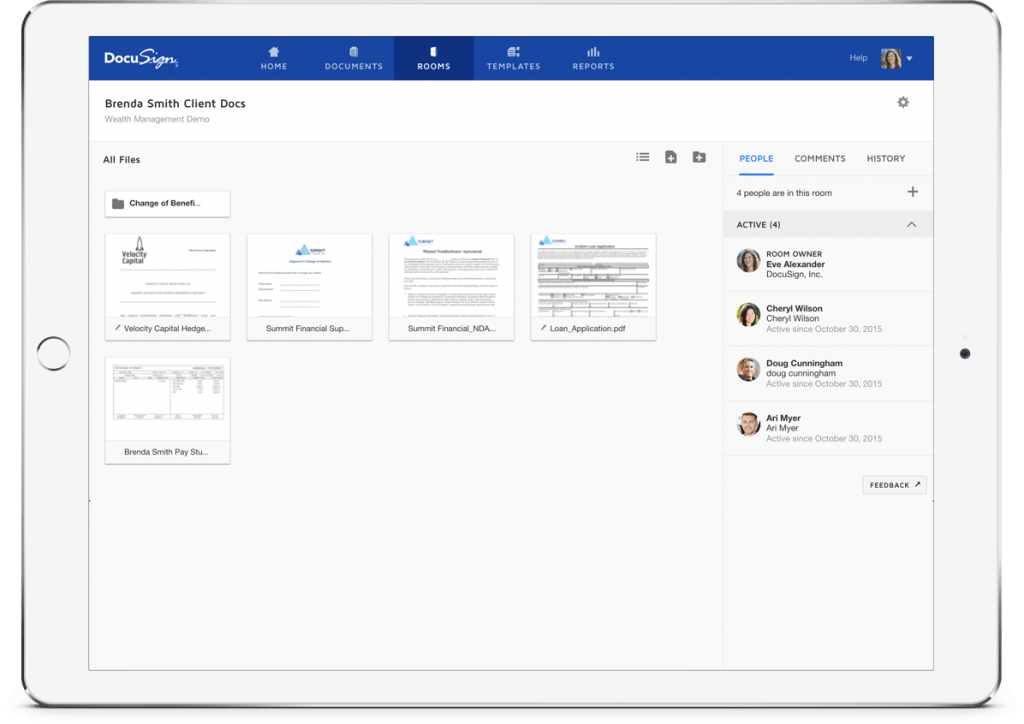Image resolution: width=1024 pixels, height=724 pixels.
Task: Open the Change of Benefi... folder
Action: point(167,203)
